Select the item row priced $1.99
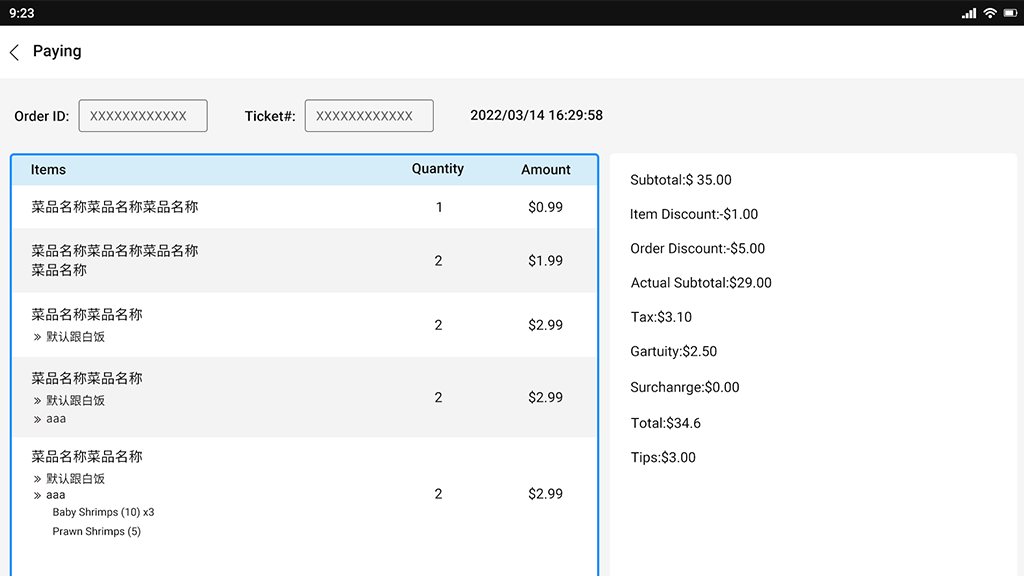 (x=305, y=260)
